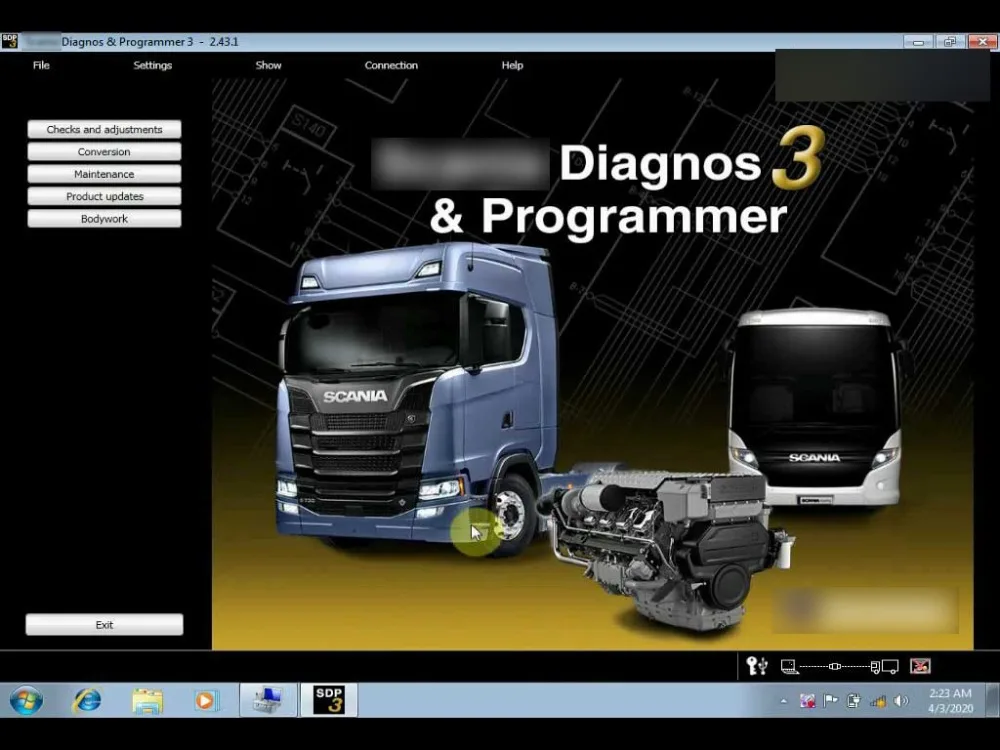
Task: Click the computer-to-vehicle connection status icon
Action: 839,666
